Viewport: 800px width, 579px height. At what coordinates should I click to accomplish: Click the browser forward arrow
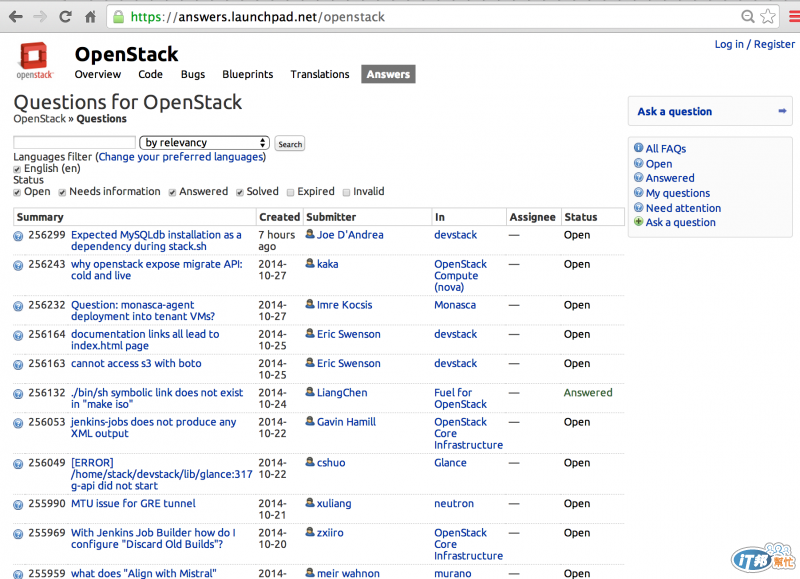coord(40,17)
